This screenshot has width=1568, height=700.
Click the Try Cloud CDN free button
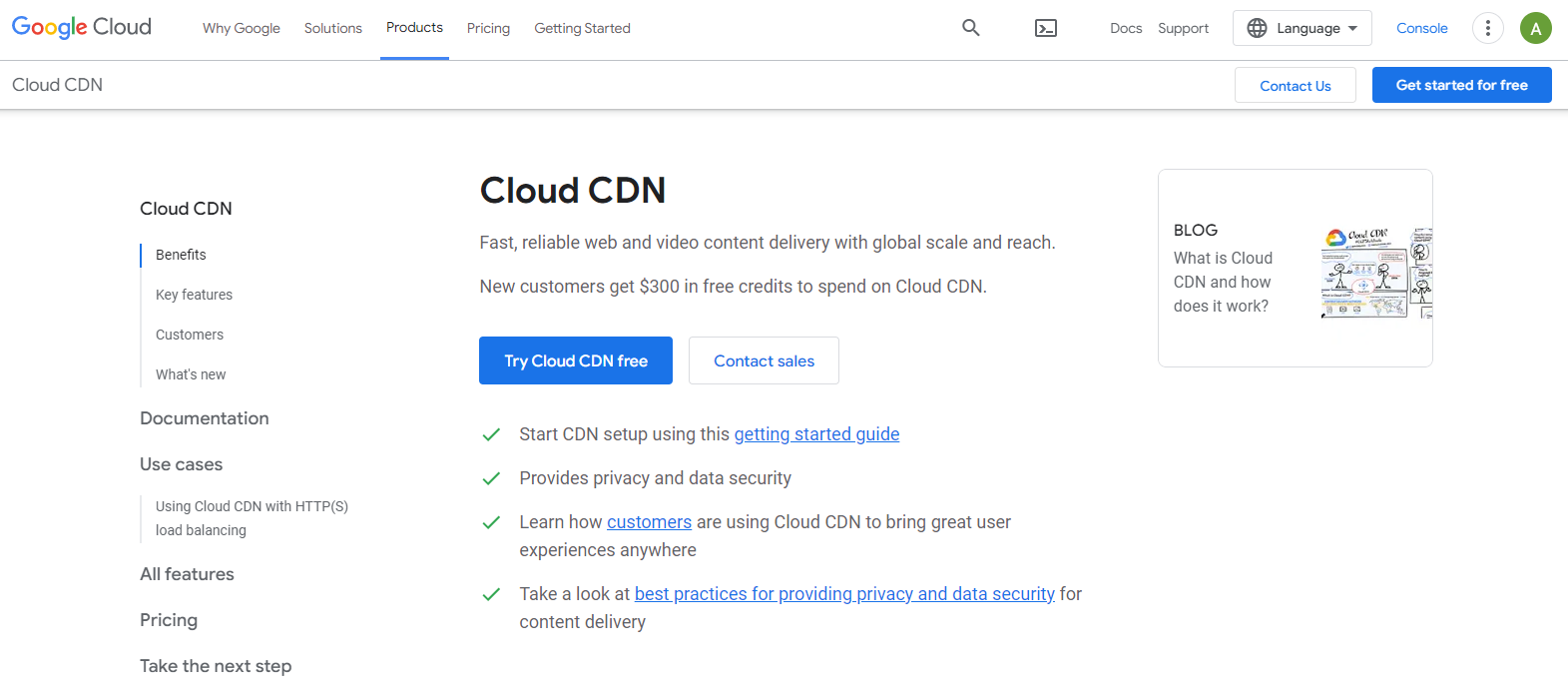tap(575, 360)
